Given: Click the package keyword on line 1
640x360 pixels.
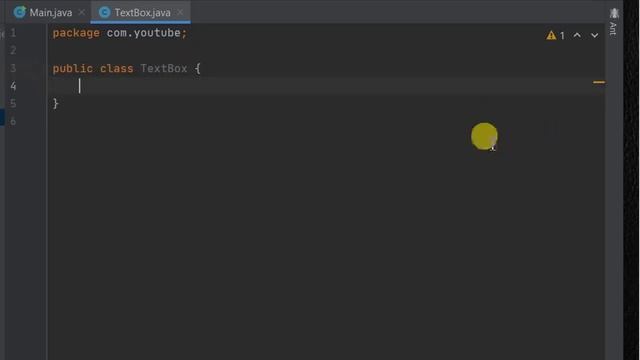Looking at the screenshot, I should 76,33.
